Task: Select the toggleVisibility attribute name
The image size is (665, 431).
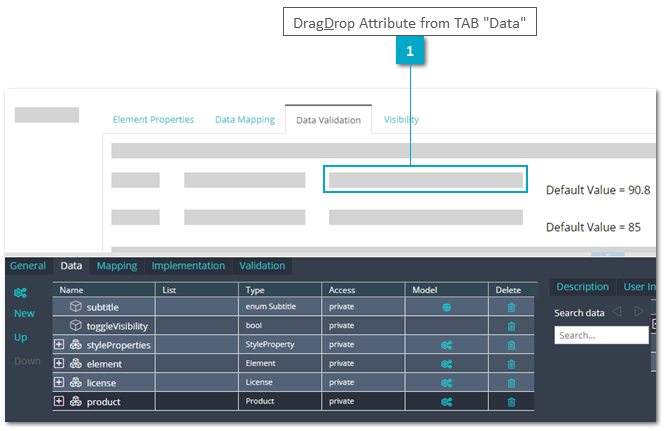Action: (117, 326)
